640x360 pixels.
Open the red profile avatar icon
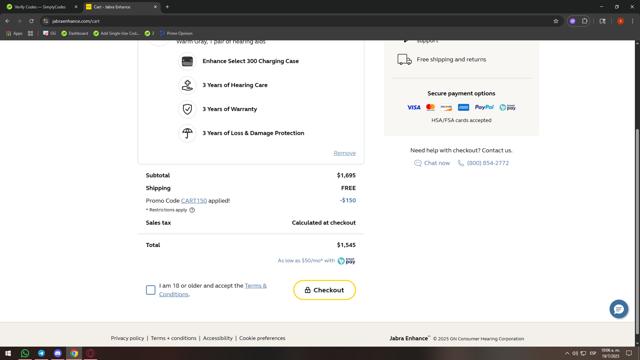pos(620,21)
